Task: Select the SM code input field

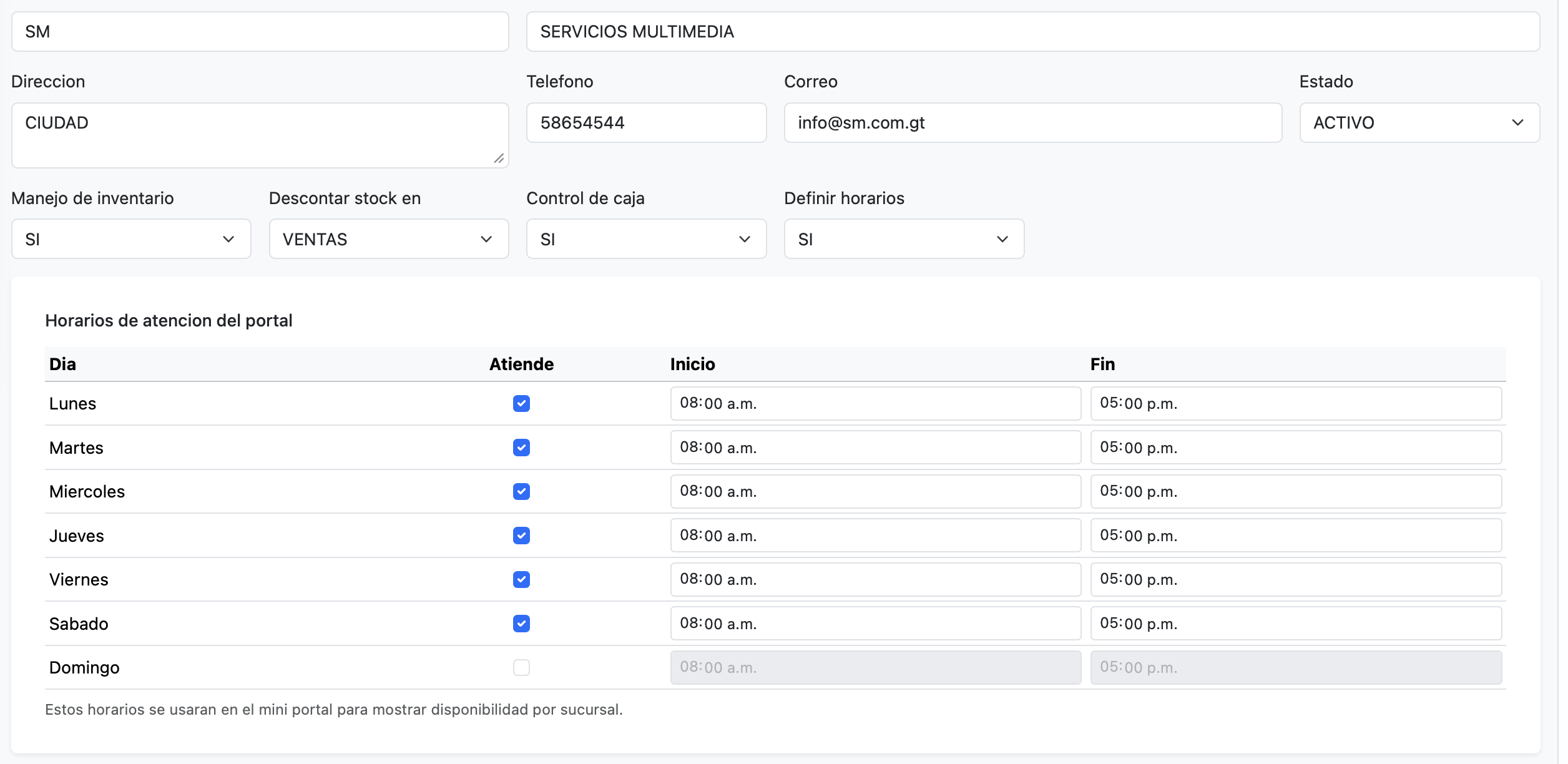Action: [x=260, y=31]
